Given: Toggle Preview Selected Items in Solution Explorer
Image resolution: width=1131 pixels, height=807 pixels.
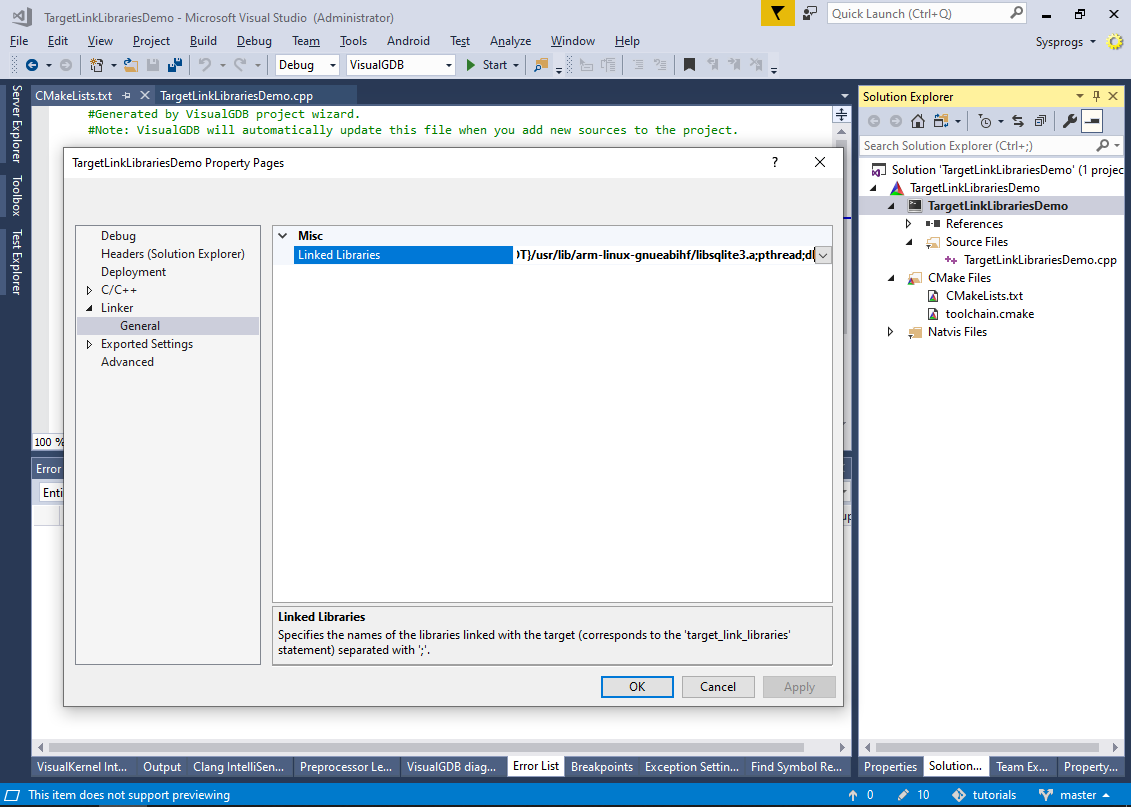Looking at the screenshot, I should 1092,121.
